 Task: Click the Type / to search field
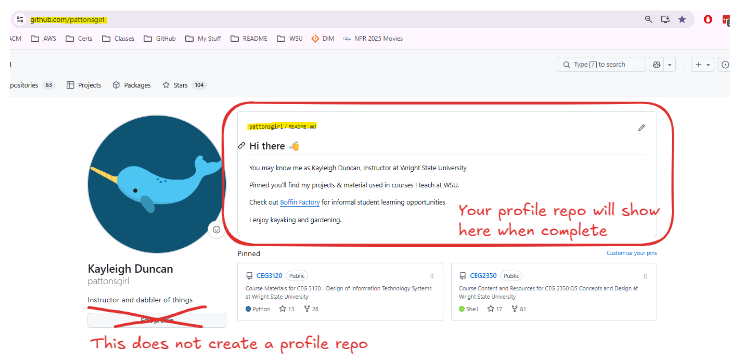[x=601, y=65]
